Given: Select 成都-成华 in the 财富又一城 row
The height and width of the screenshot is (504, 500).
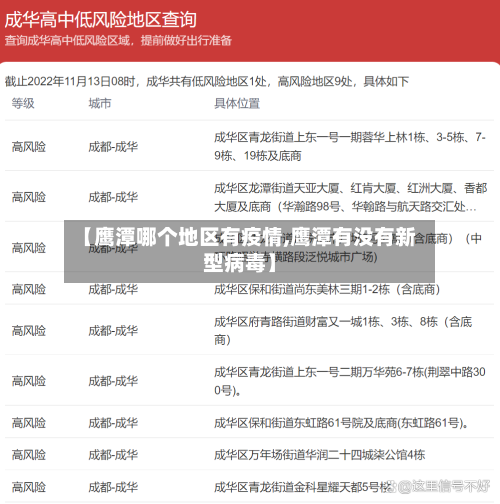Looking at the screenshot, I should (x=113, y=331).
